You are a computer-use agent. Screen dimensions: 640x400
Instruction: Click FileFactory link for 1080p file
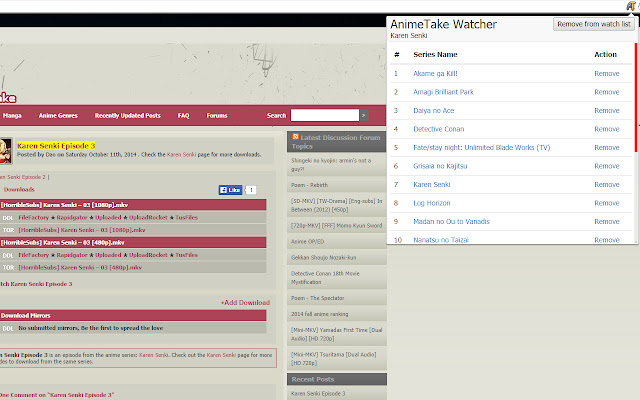33,218
